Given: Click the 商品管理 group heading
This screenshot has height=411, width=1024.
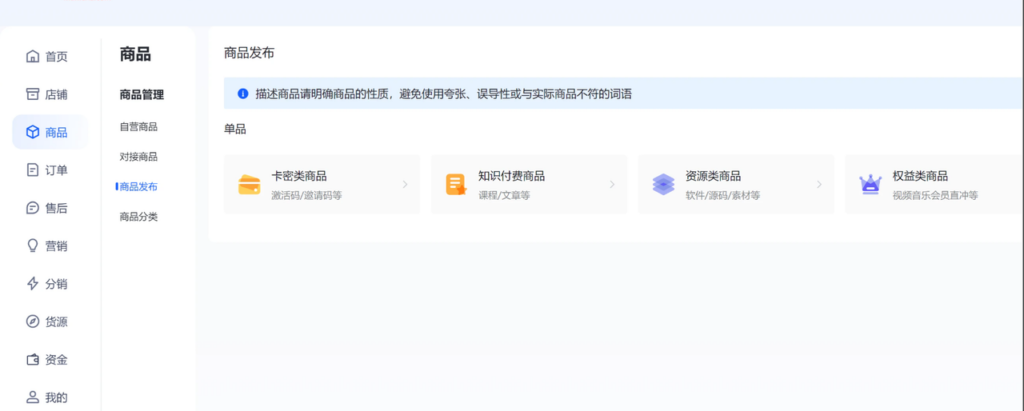Looking at the screenshot, I should coord(142,95).
